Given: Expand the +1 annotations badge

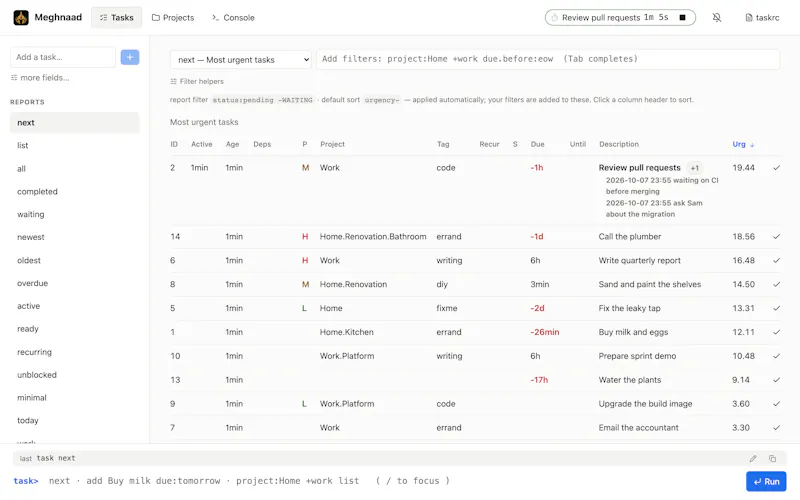Looking at the screenshot, I should [694, 168].
